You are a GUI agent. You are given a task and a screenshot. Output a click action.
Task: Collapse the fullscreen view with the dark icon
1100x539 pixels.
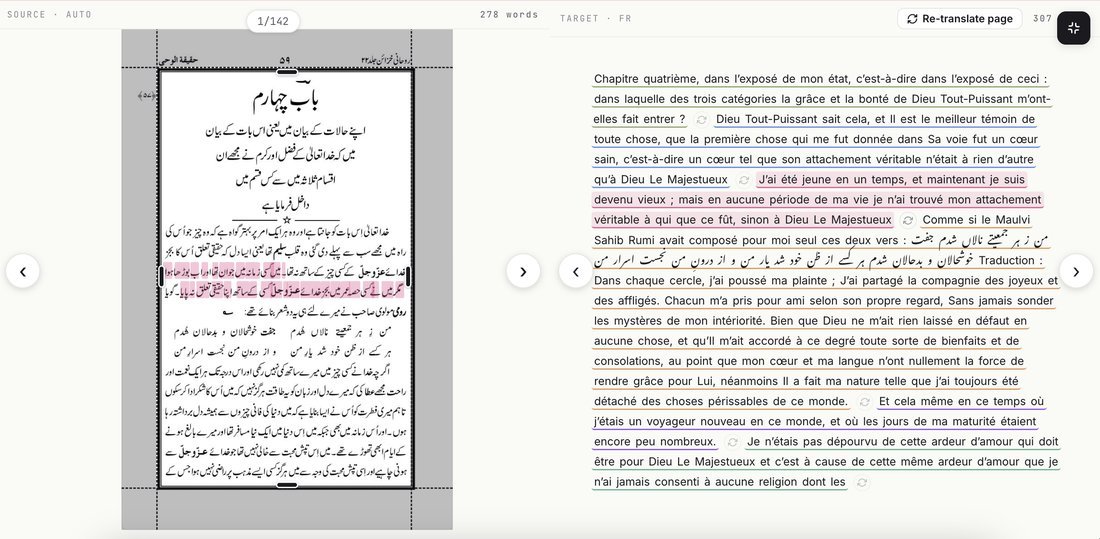[x=1073, y=28]
